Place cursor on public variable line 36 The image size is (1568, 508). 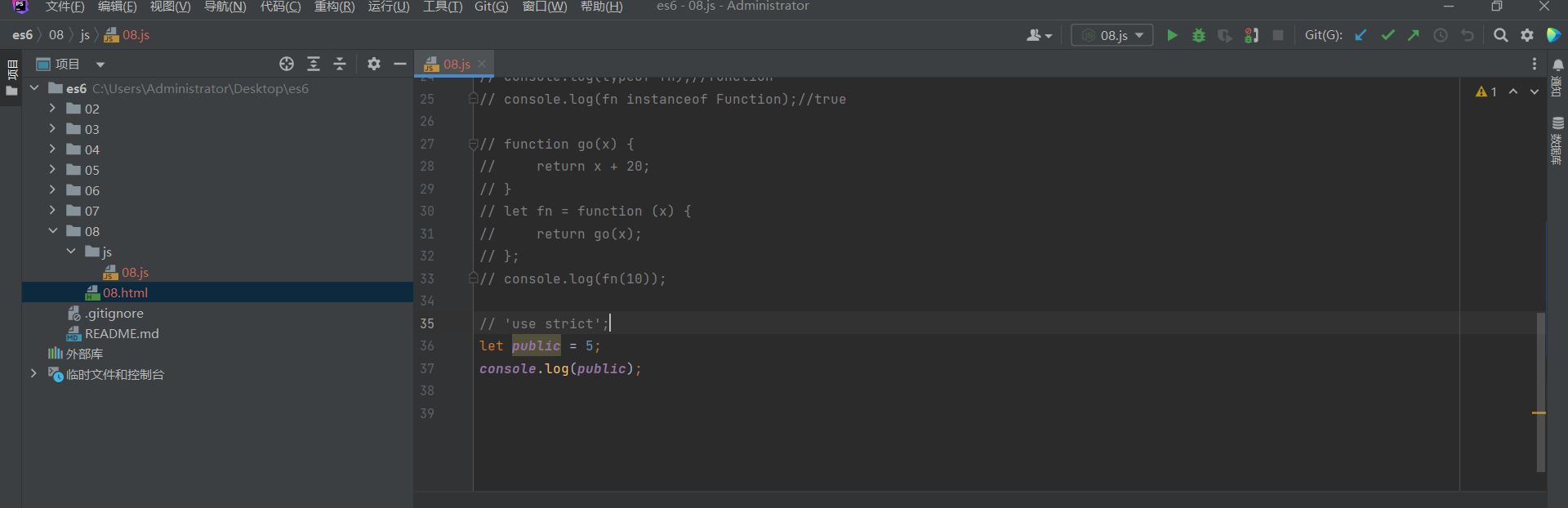coord(536,346)
